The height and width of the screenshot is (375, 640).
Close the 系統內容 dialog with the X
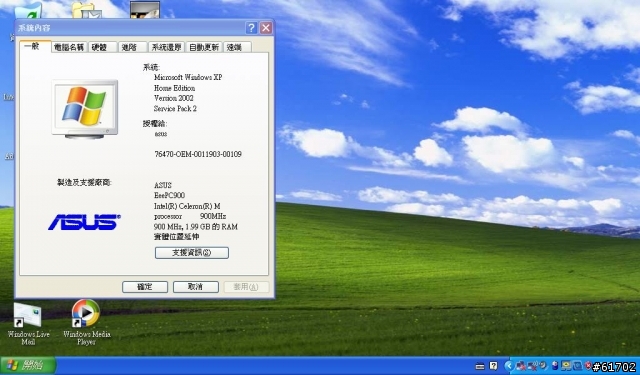pyautogui.click(x=266, y=28)
